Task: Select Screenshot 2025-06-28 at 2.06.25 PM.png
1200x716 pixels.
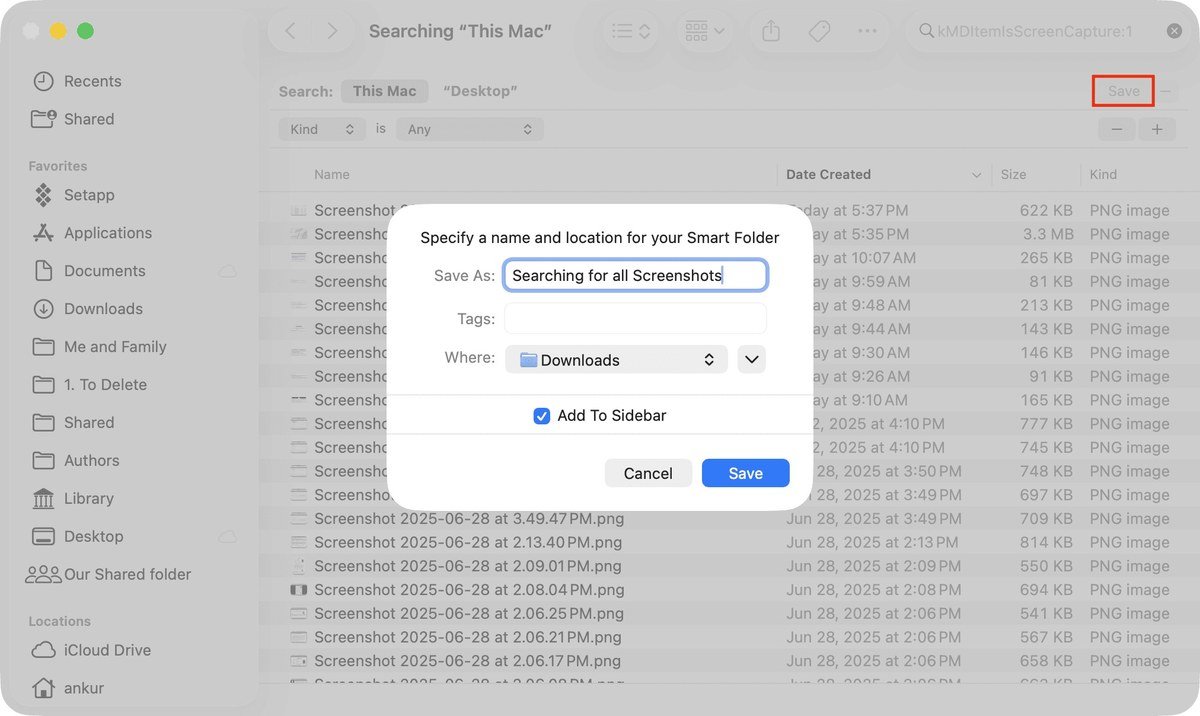Action: pos(468,613)
